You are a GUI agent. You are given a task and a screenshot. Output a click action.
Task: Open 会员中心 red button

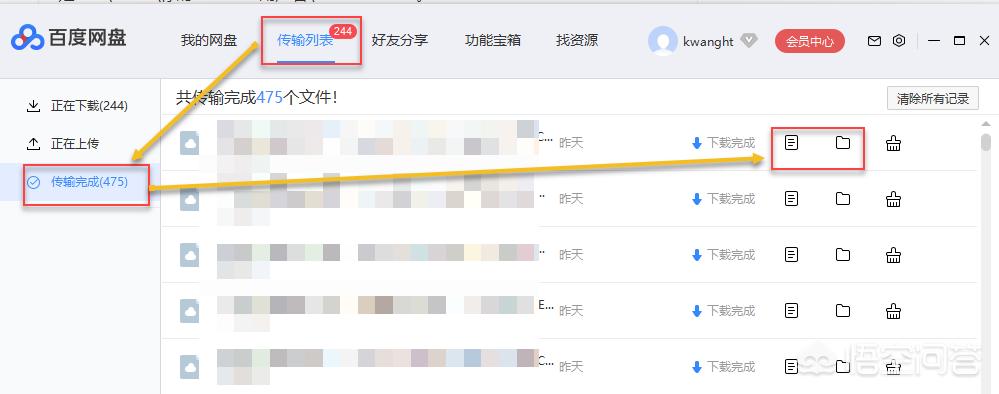[x=810, y=41]
